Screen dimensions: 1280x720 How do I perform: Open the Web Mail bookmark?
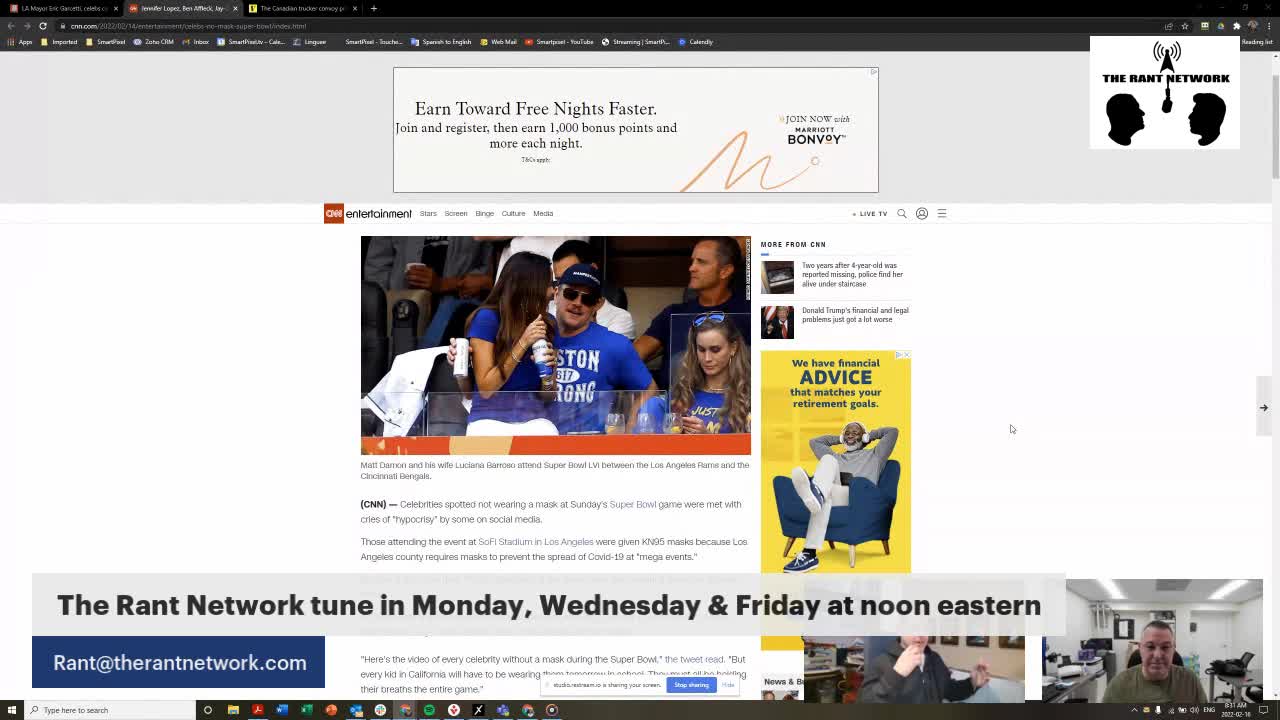tap(498, 42)
